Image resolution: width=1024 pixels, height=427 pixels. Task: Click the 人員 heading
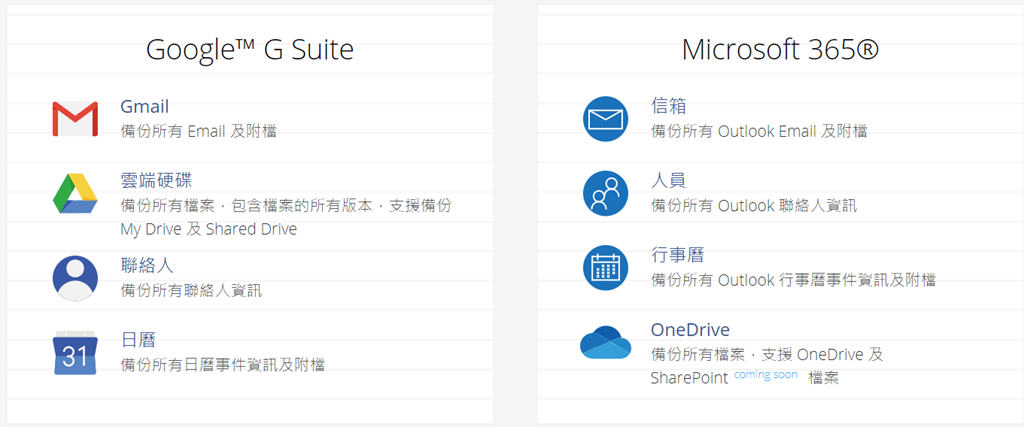pos(668,180)
